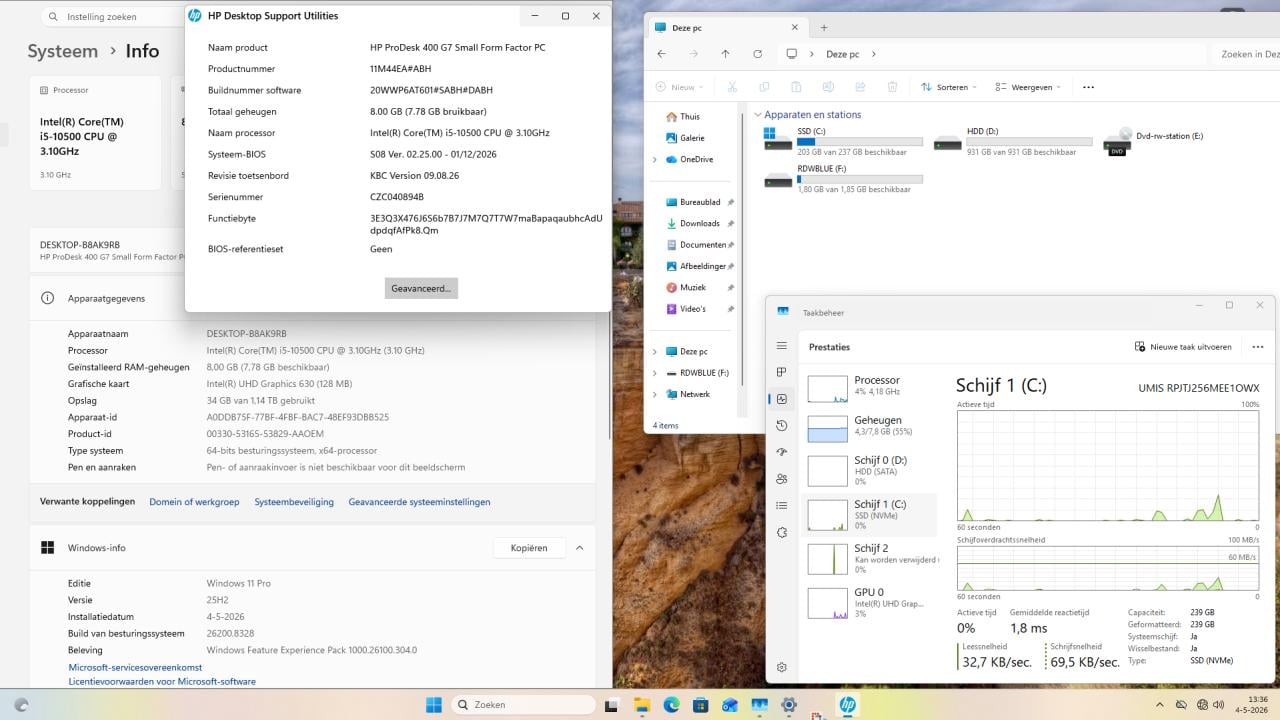Image resolution: width=1280 pixels, height=720 pixels.
Task: Select the RDWBLUE (F:) drive
Action: coord(843,178)
